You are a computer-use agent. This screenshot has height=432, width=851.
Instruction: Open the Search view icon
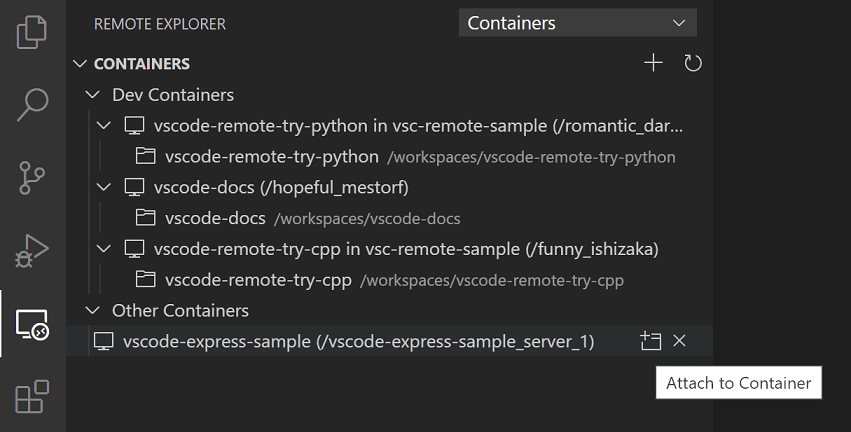pos(32,104)
